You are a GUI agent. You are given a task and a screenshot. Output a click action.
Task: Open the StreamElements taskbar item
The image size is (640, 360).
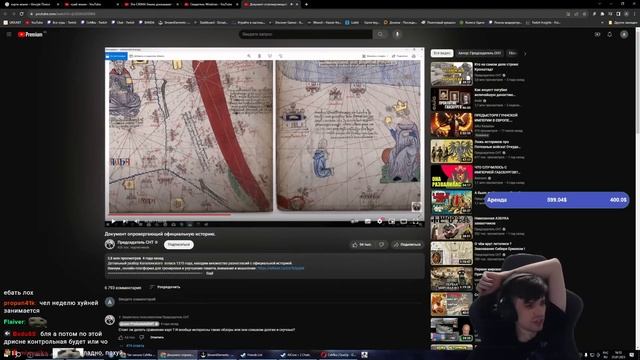pyautogui.click(x=217, y=355)
